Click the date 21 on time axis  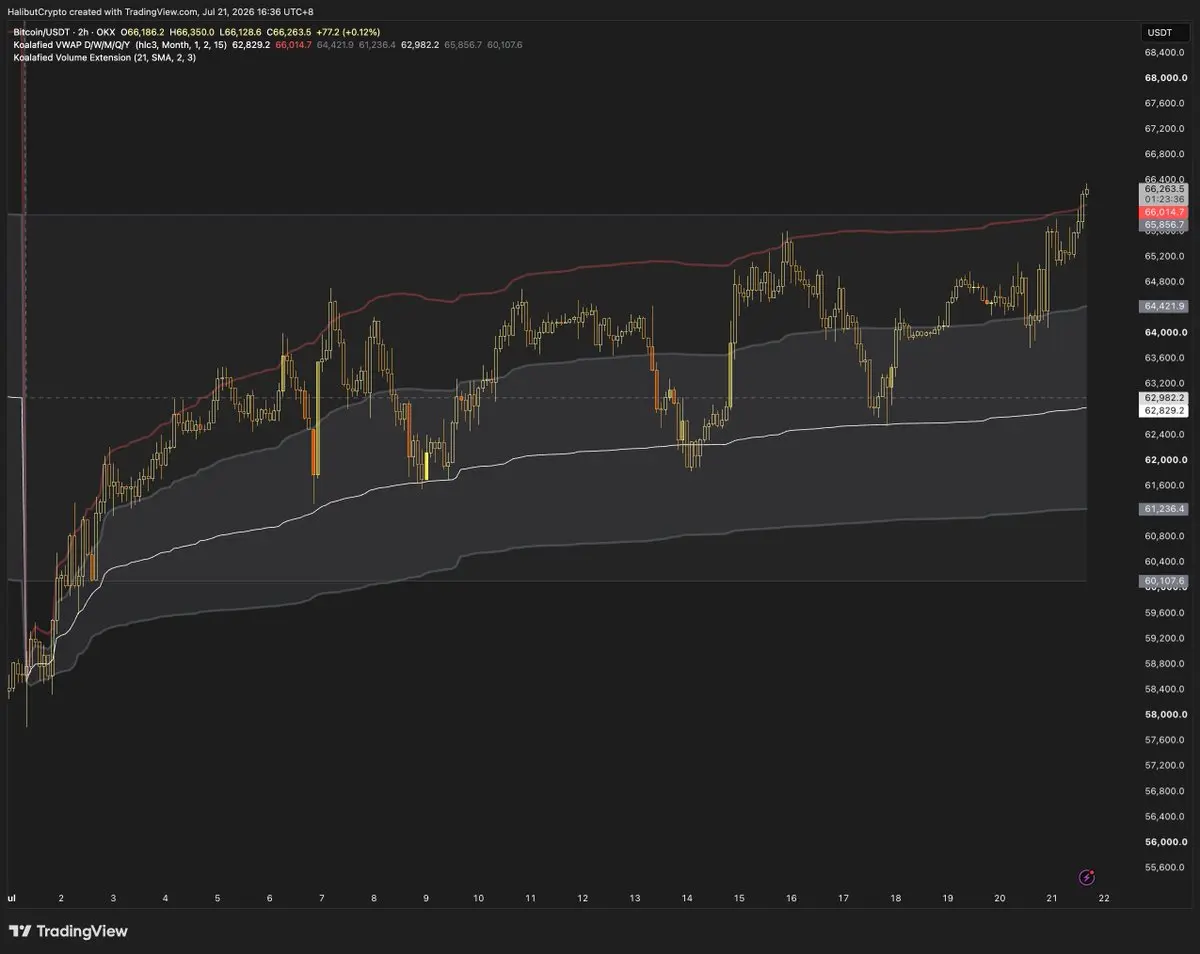pyautogui.click(x=1051, y=899)
